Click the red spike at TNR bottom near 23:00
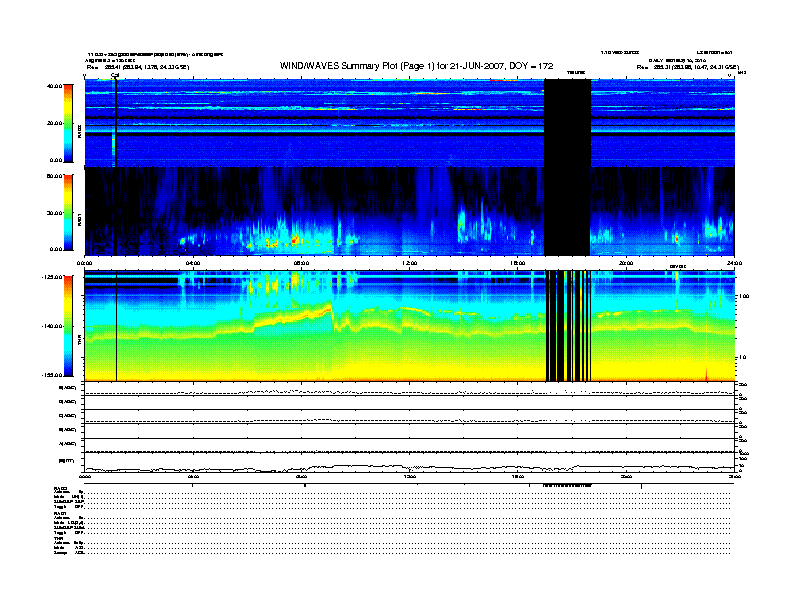The height and width of the screenshot is (612, 792). pos(706,375)
